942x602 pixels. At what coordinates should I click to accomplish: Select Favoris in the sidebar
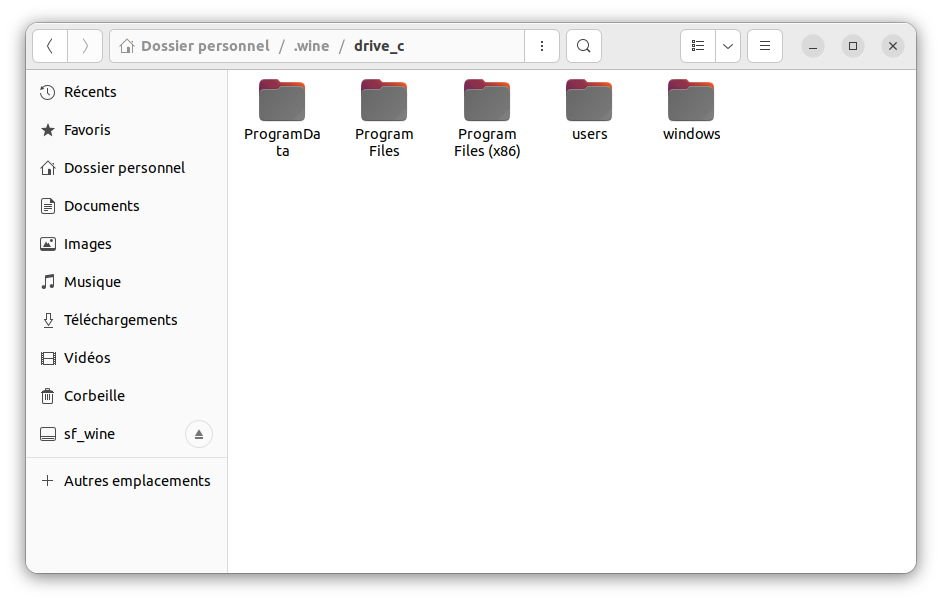click(x=126, y=130)
